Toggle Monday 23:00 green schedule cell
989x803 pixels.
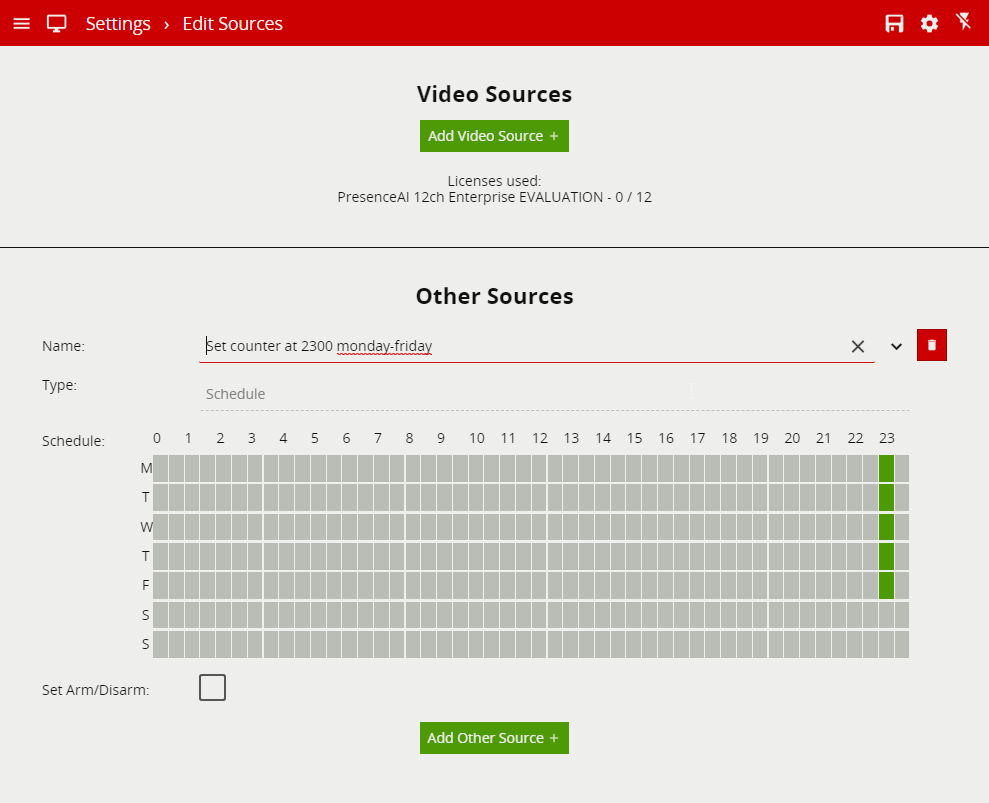(886, 468)
